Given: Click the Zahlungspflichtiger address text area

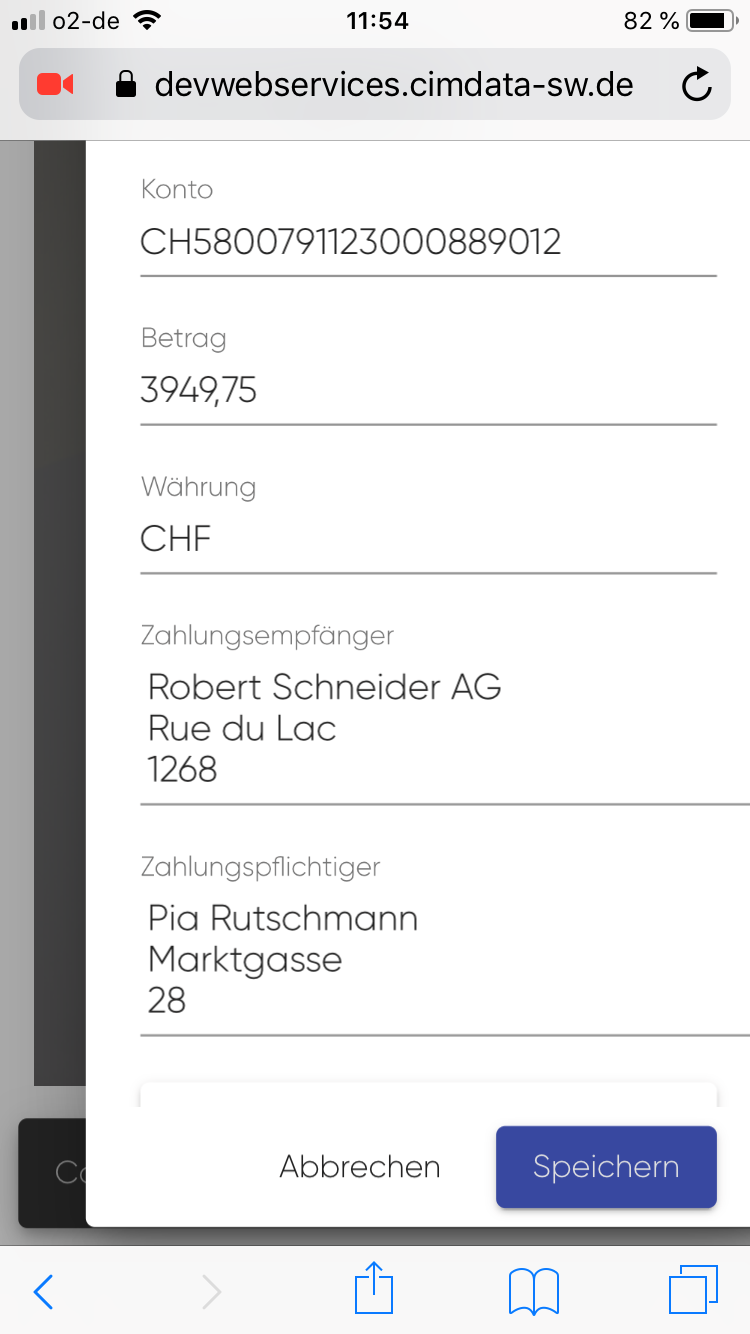Looking at the screenshot, I should pos(440,960).
